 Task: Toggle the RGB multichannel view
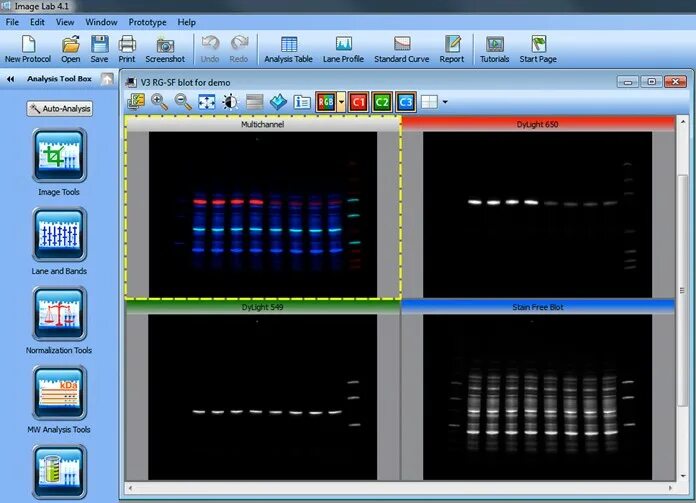(x=326, y=102)
